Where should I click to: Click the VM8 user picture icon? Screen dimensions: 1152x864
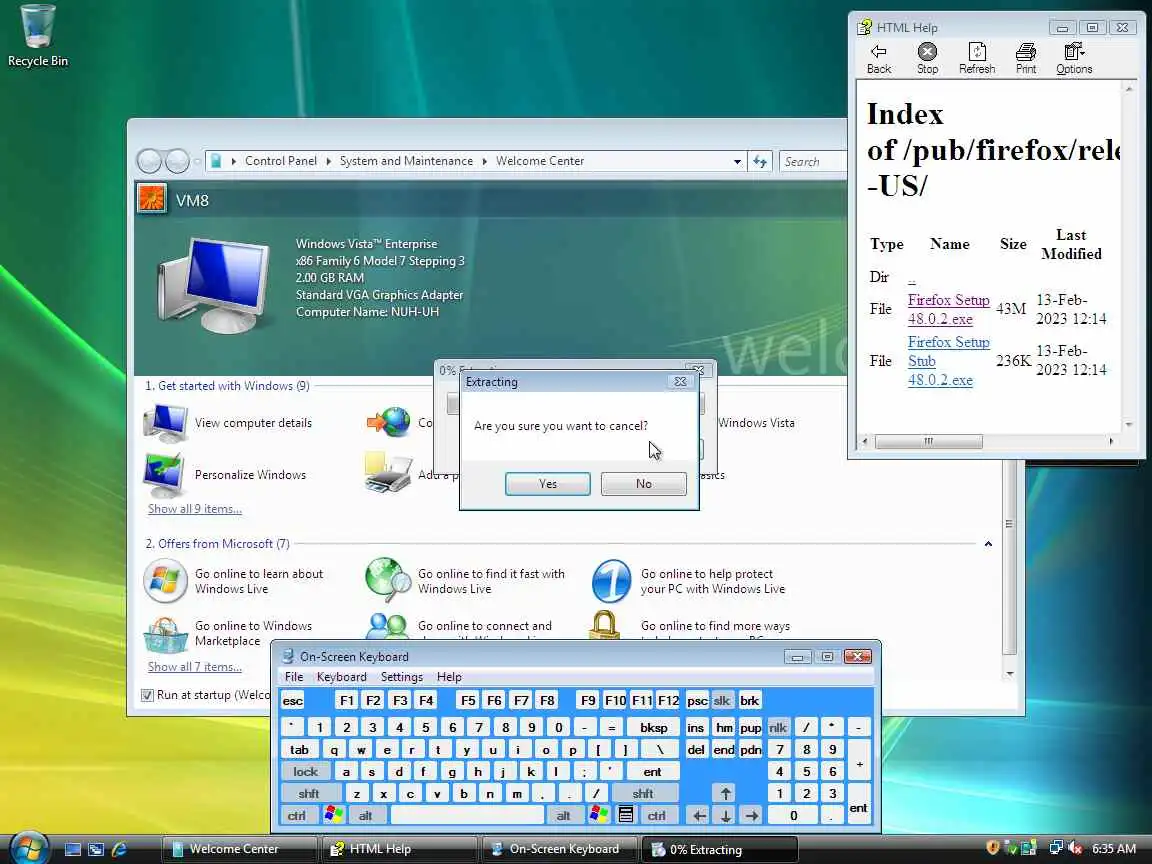click(x=151, y=199)
